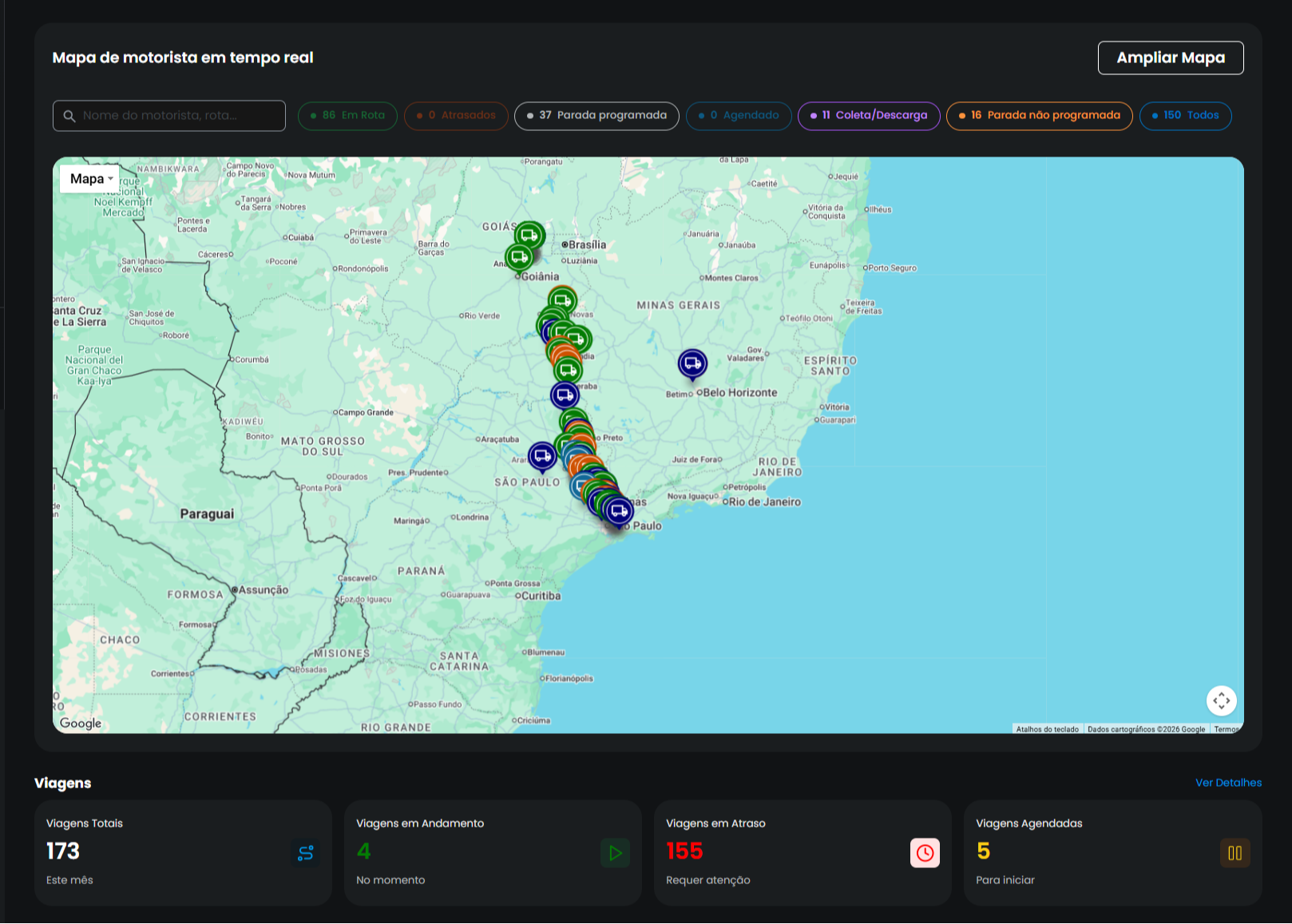Click the search magnifier icon

click(x=69, y=116)
